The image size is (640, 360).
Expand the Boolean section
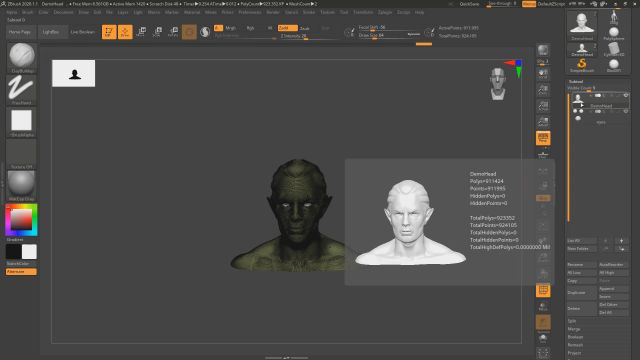pyautogui.click(x=575, y=337)
